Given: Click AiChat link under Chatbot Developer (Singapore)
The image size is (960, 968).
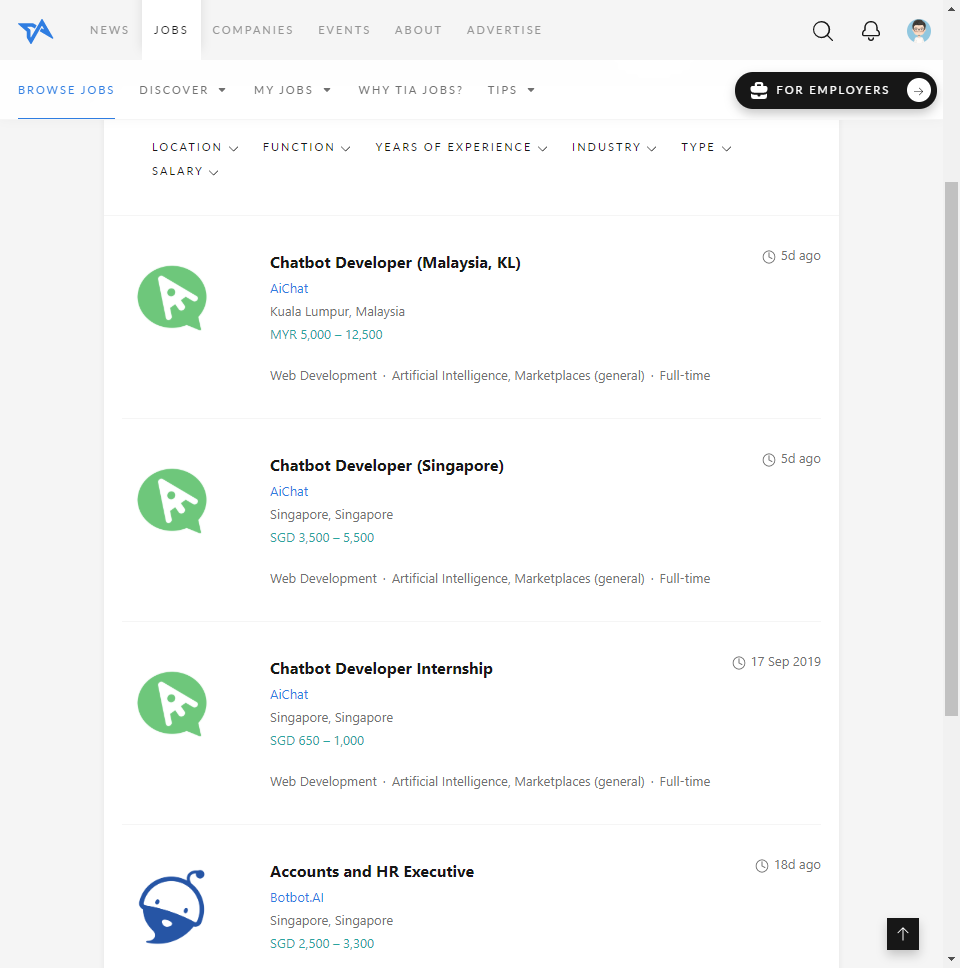Looking at the screenshot, I should 289,492.
